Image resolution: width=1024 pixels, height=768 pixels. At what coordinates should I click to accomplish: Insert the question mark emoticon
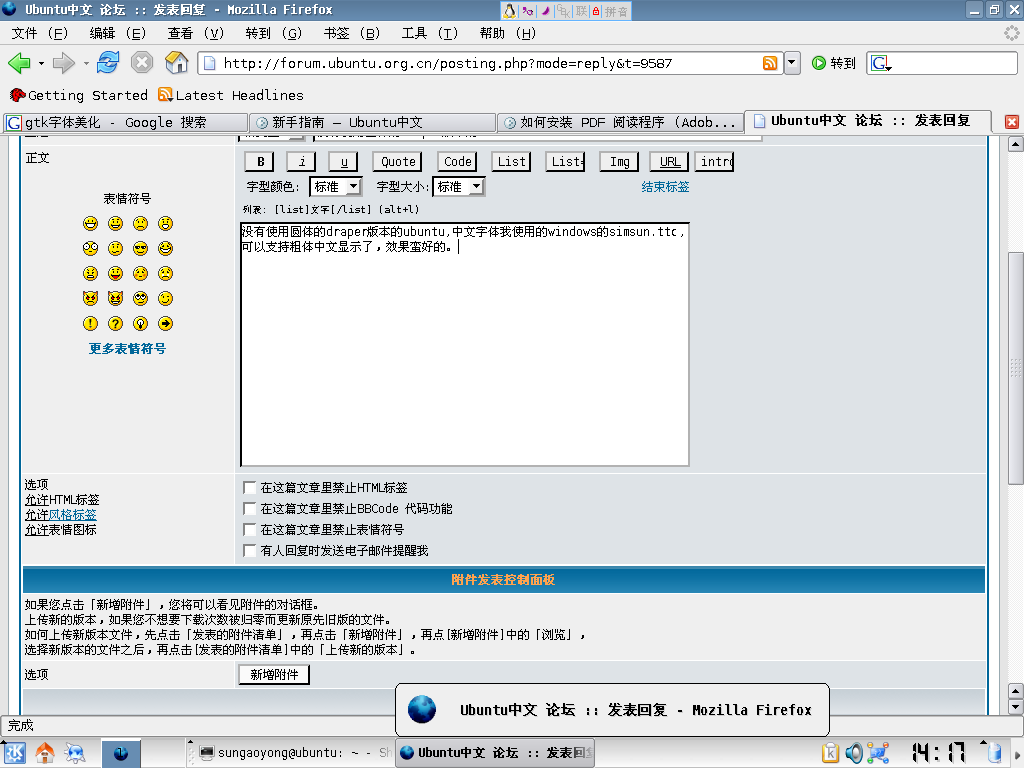116,323
